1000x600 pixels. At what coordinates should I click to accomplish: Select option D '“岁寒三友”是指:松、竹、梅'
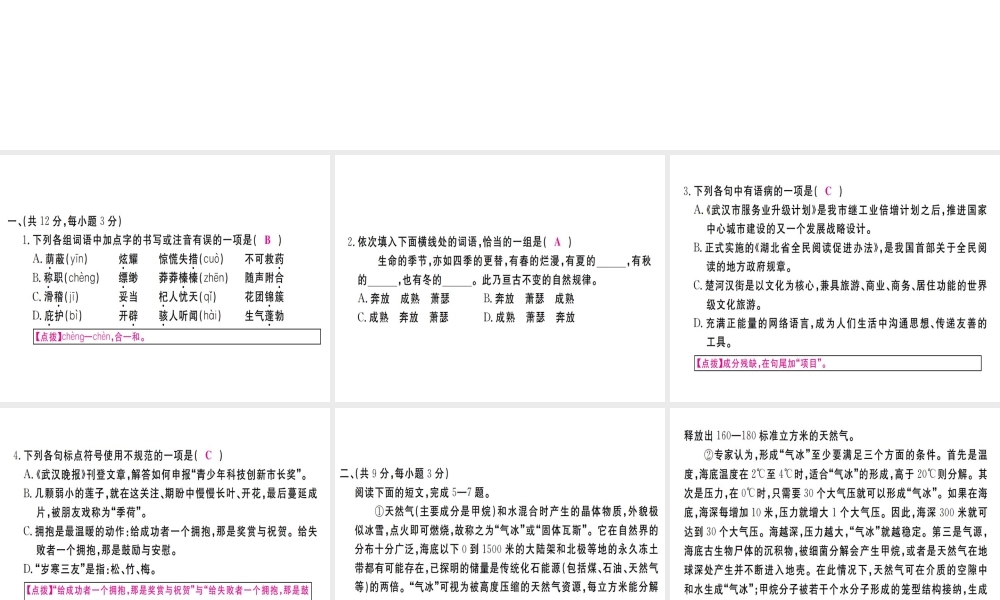(91, 569)
